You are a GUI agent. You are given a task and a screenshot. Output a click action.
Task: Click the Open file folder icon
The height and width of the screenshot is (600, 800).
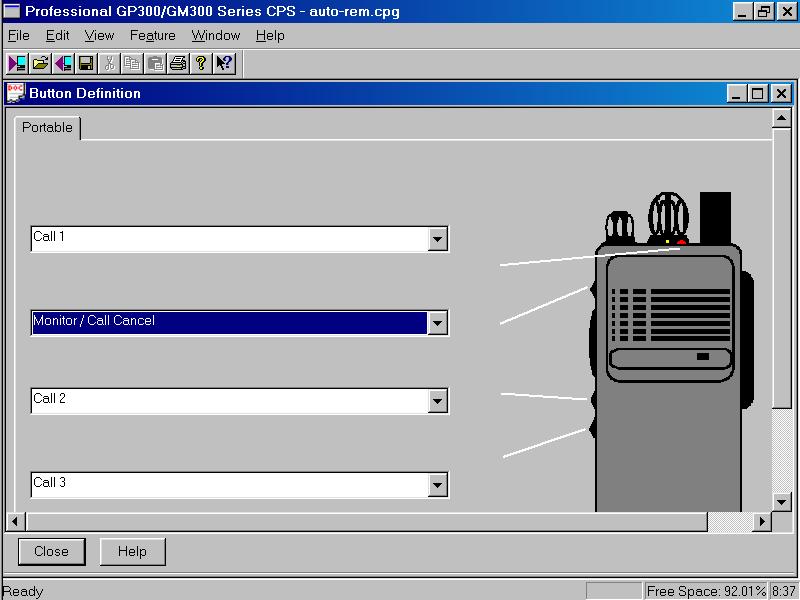[40, 64]
